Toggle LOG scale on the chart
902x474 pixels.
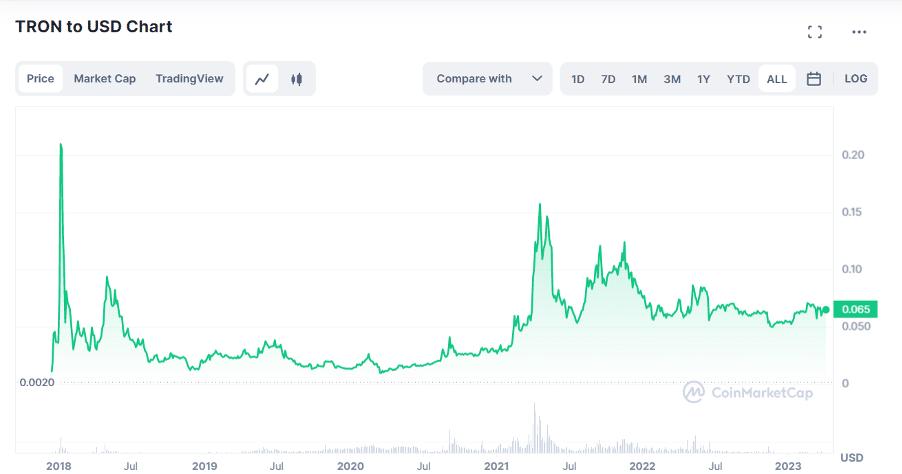click(x=855, y=79)
